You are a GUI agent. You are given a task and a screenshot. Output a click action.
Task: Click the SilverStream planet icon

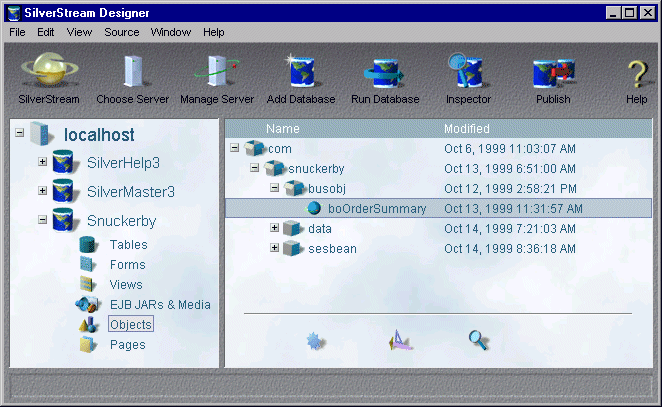(x=49, y=70)
